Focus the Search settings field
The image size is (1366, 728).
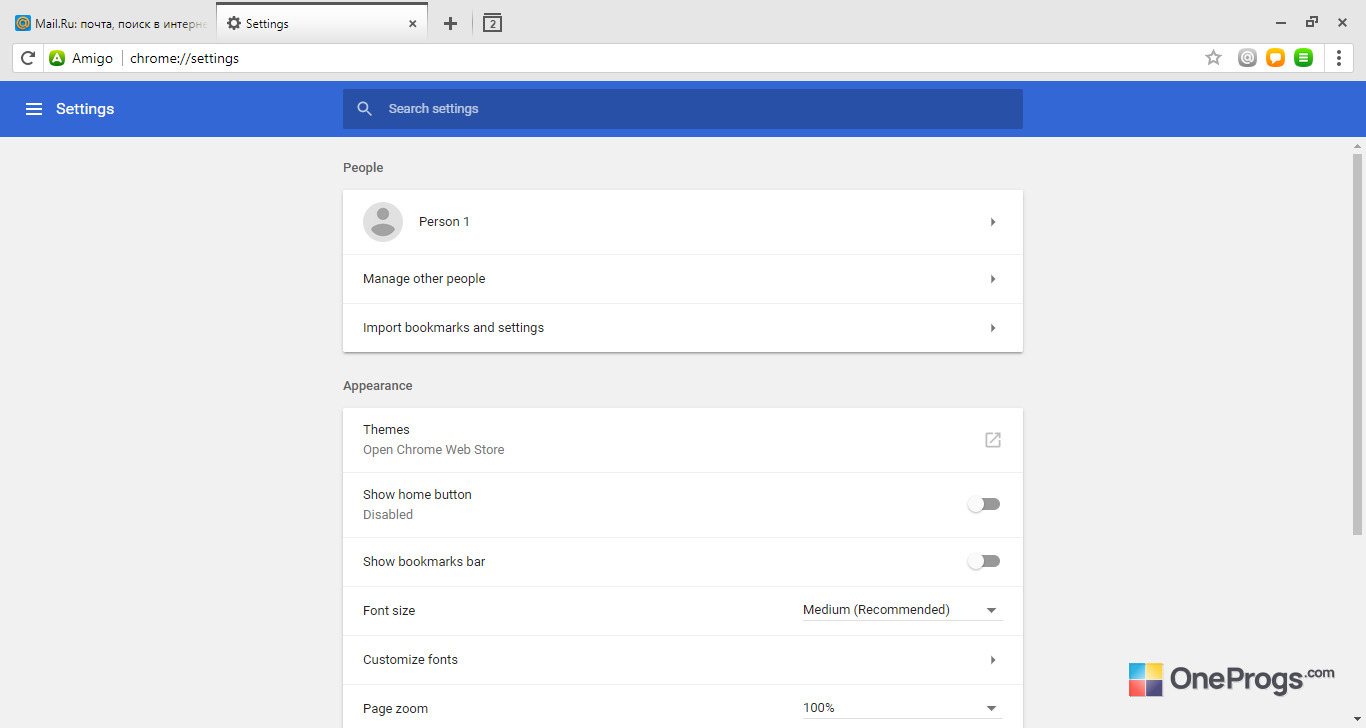point(683,109)
